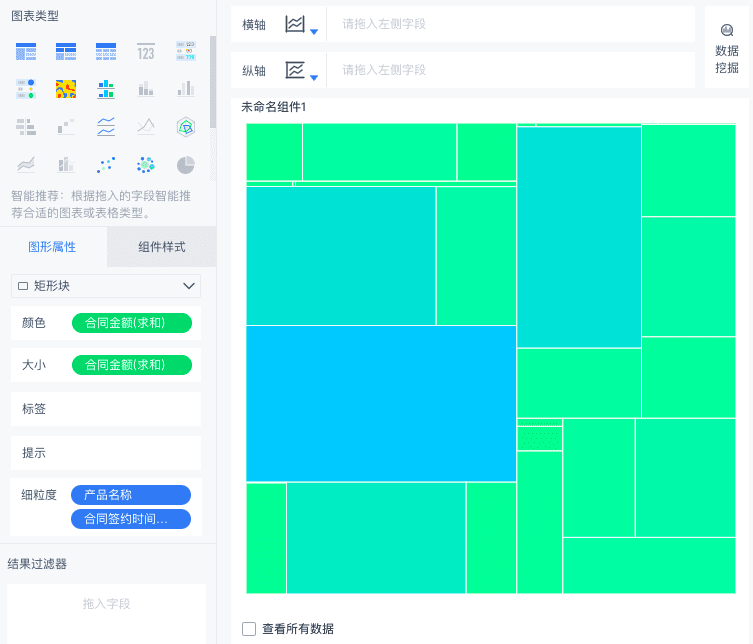Select the stacked column chart type
The width and height of the screenshot is (753, 644).
point(146,89)
